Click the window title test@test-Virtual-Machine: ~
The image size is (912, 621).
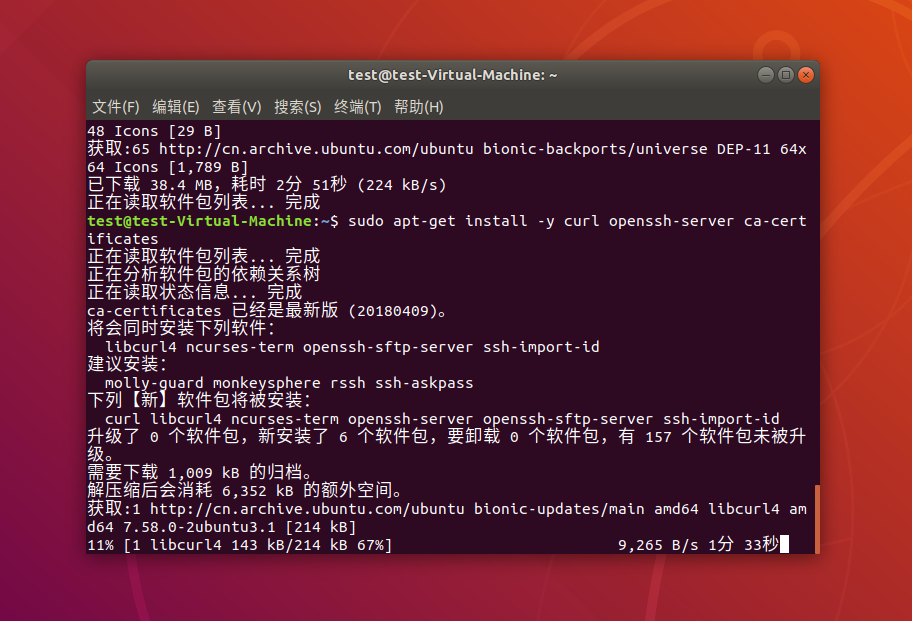[x=453, y=75]
